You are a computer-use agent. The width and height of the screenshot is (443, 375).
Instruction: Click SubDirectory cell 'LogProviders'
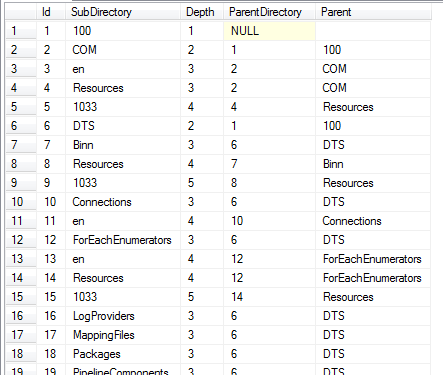123,316
